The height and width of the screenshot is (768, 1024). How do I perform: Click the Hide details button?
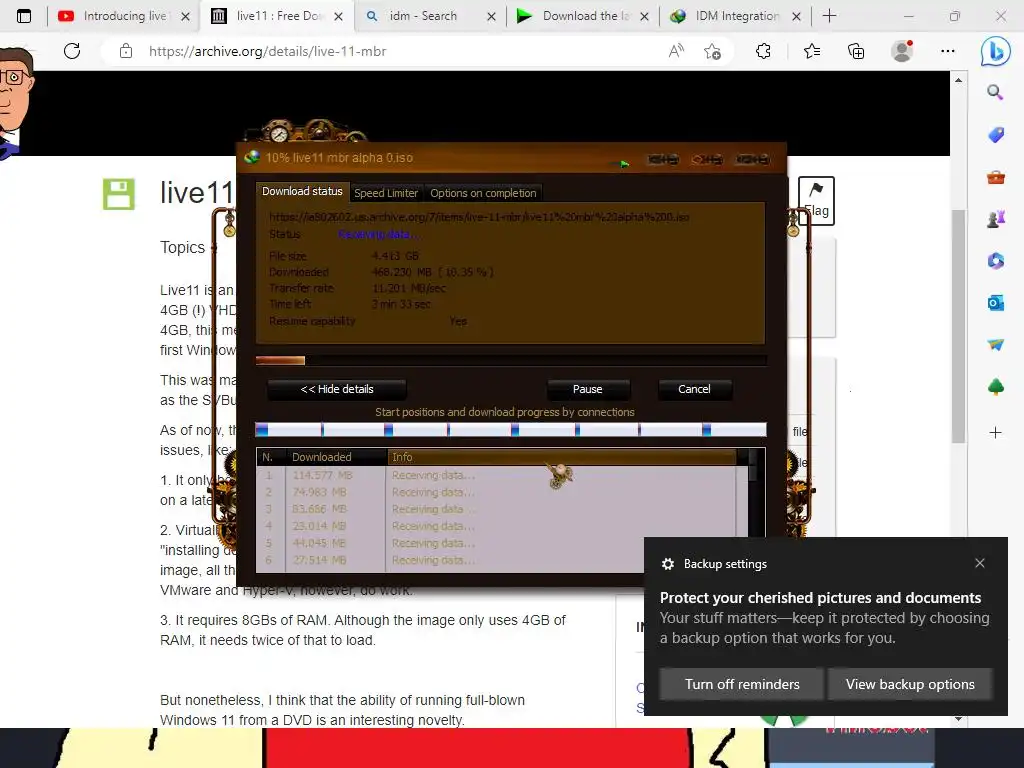pos(337,389)
